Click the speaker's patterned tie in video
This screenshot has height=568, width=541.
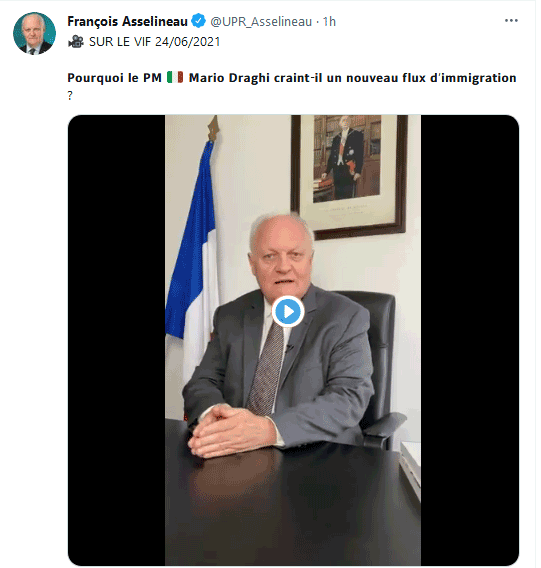point(267,370)
